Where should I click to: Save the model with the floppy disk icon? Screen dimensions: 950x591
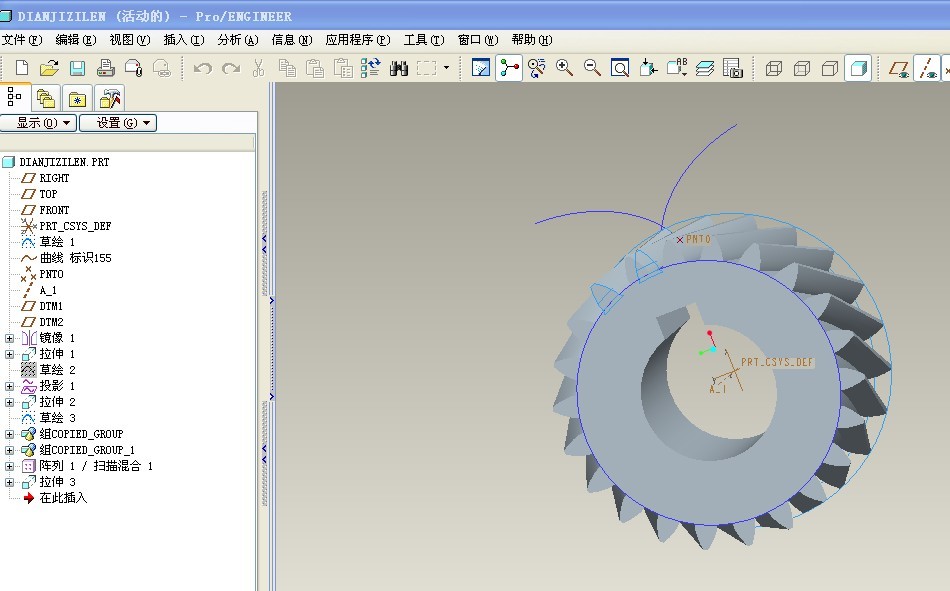(78, 68)
